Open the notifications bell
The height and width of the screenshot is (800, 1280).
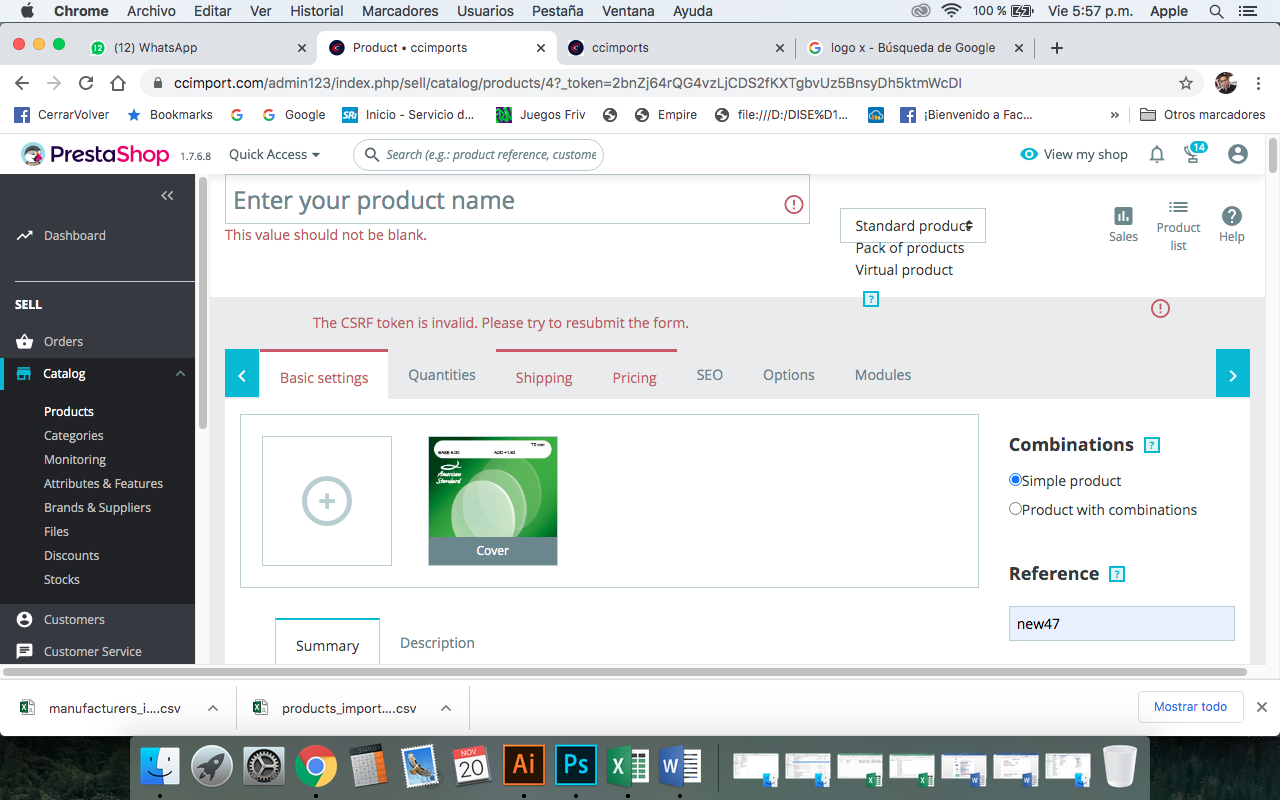[1157, 154]
